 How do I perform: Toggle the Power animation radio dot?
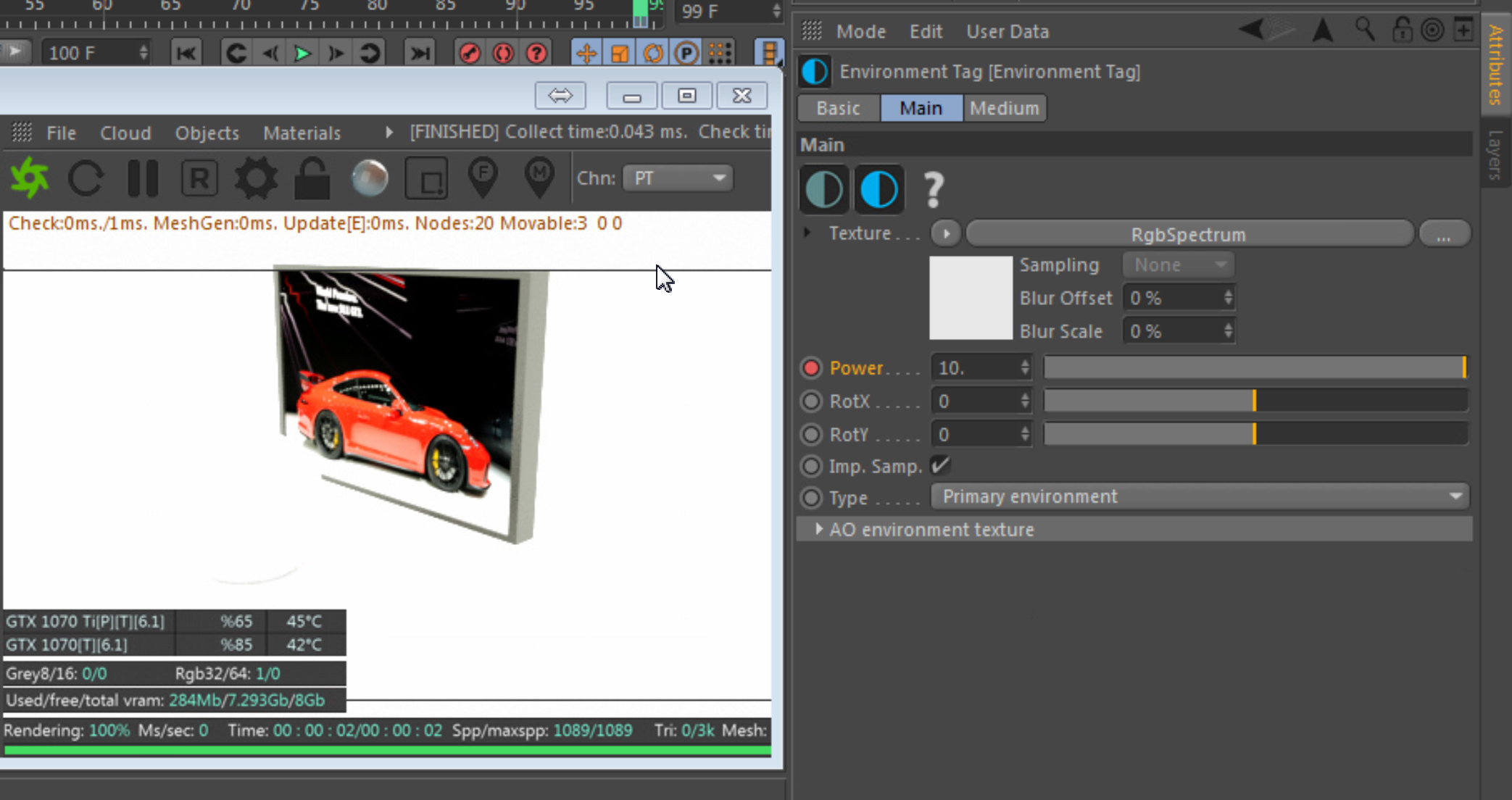tap(811, 368)
